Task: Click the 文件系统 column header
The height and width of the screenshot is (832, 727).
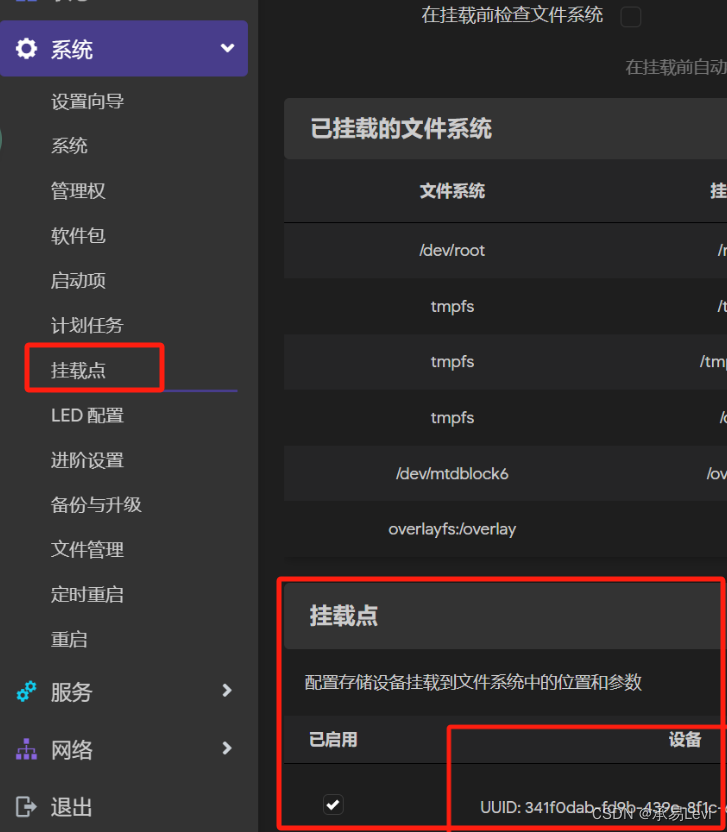Action: click(x=452, y=191)
